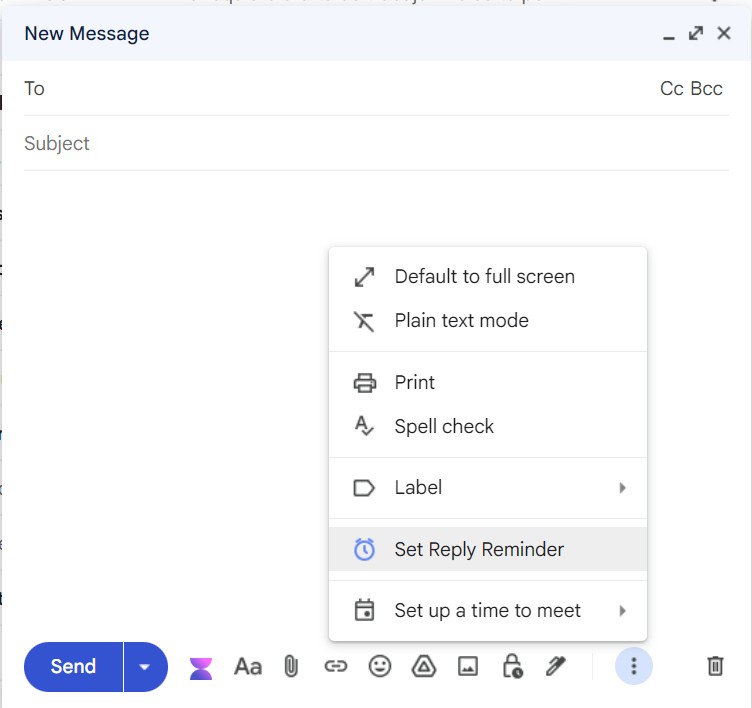The width and height of the screenshot is (752, 708).
Task: Expand the Set up a time to meet submenu
Action: tap(488, 611)
